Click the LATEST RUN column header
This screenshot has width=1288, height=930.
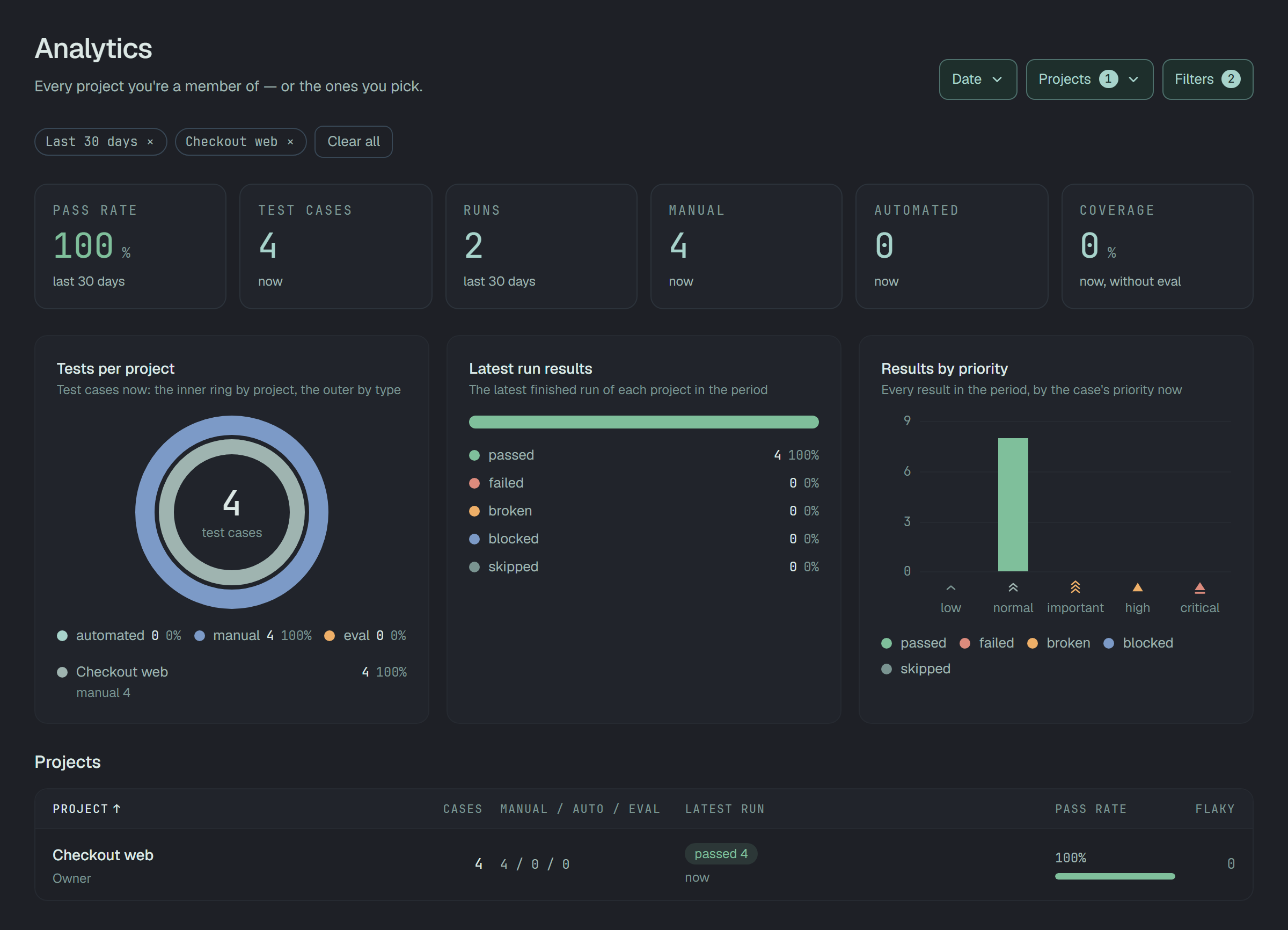724,809
